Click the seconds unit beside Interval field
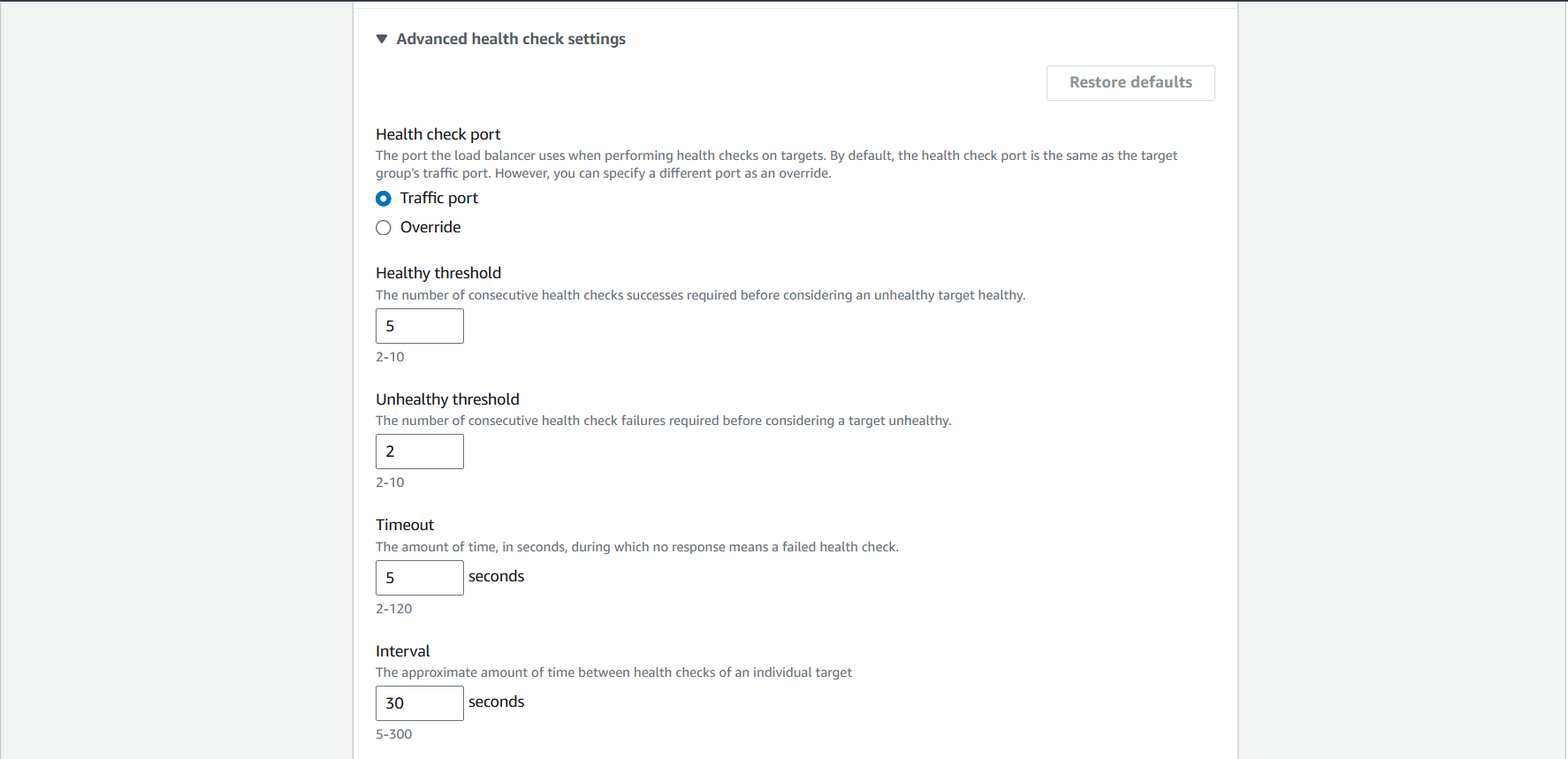The height and width of the screenshot is (759, 1568). pyautogui.click(x=496, y=702)
